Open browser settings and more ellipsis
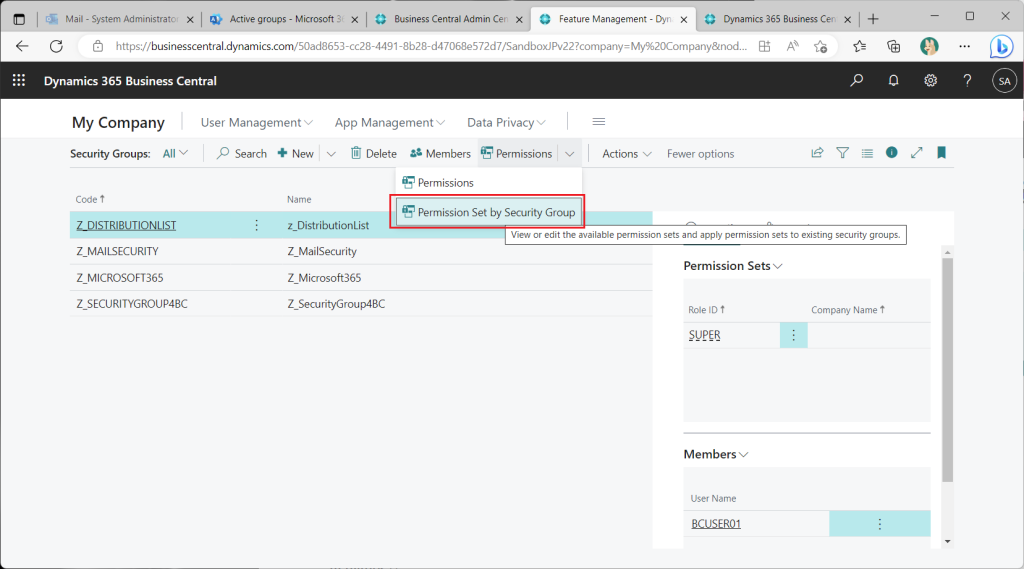 click(x=965, y=46)
